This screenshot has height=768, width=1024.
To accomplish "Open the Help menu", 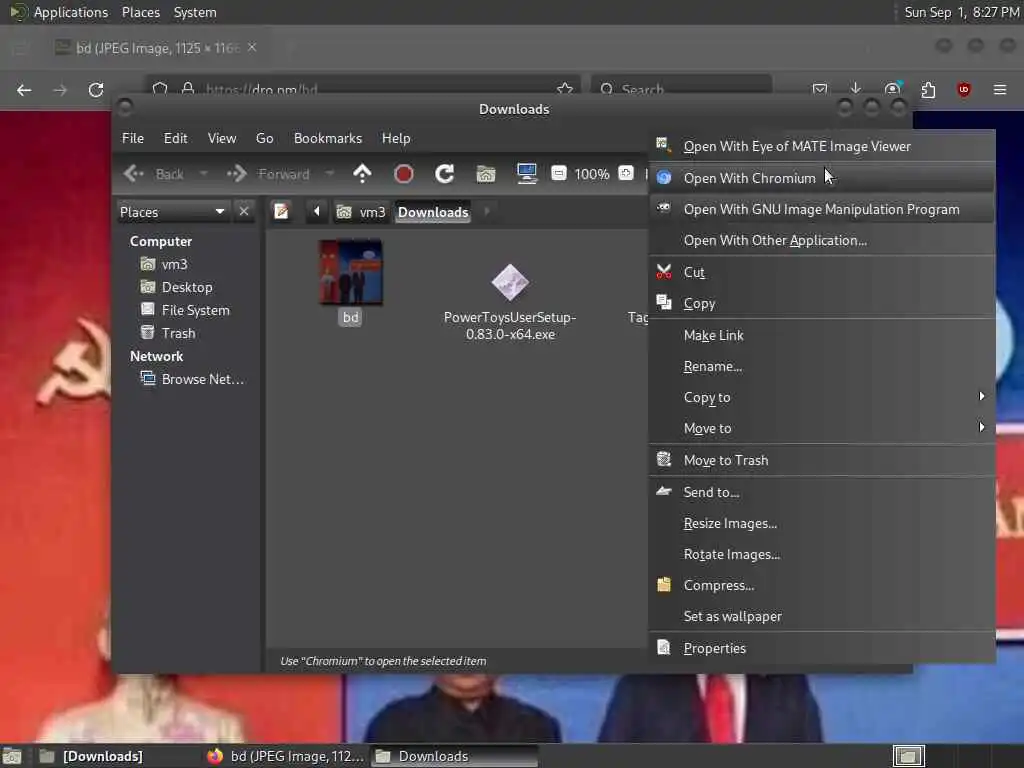I will [x=396, y=138].
